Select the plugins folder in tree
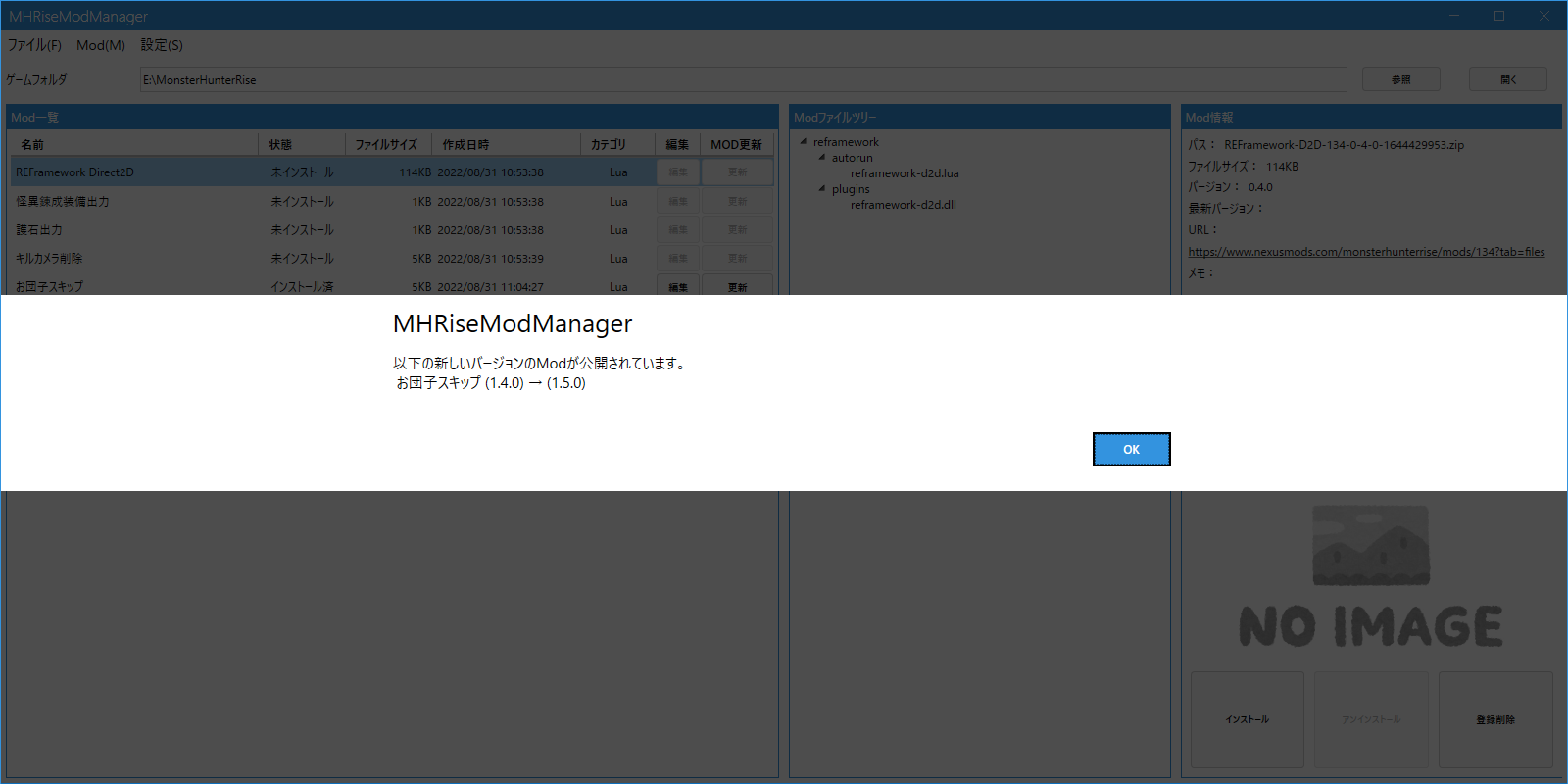Screen dimensions: 1568x784 pyautogui.click(x=851, y=189)
